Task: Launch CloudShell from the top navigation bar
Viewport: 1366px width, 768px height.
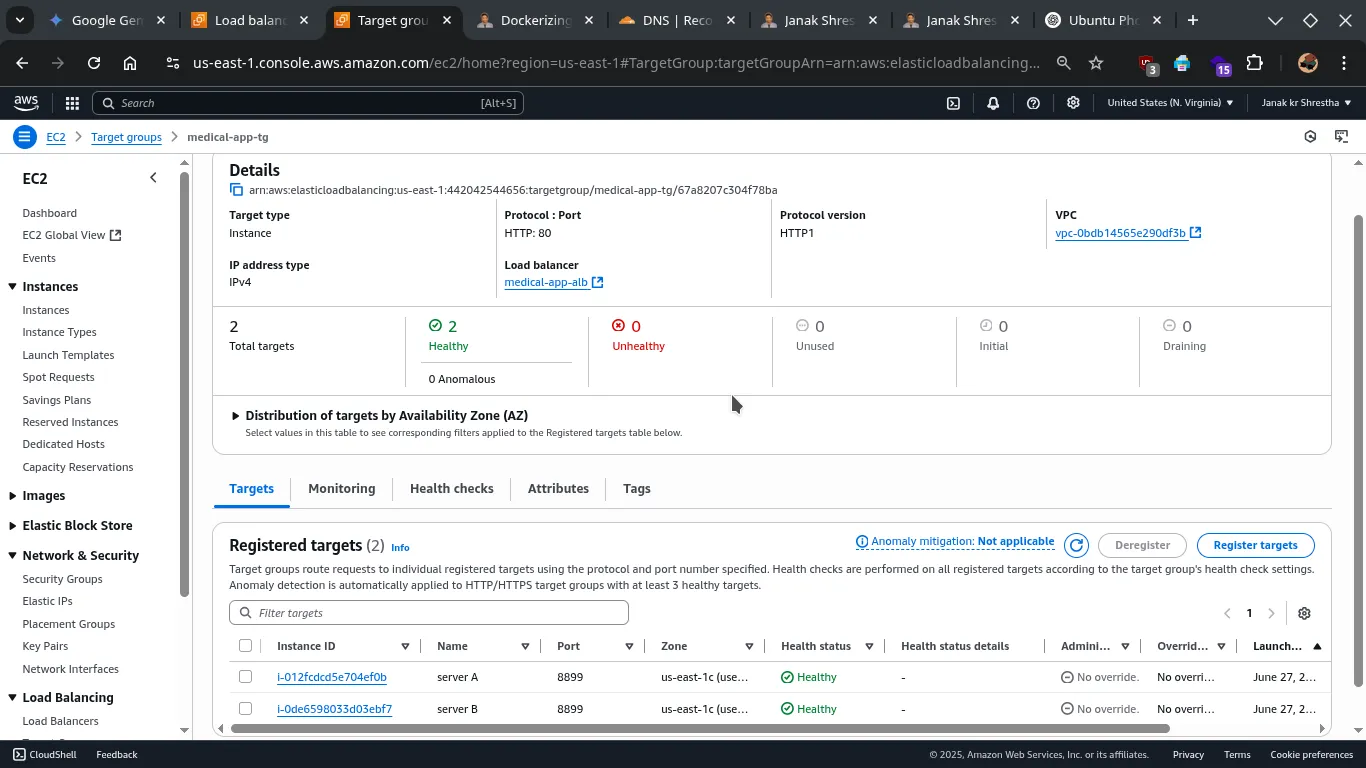Action: click(x=953, y=103)
